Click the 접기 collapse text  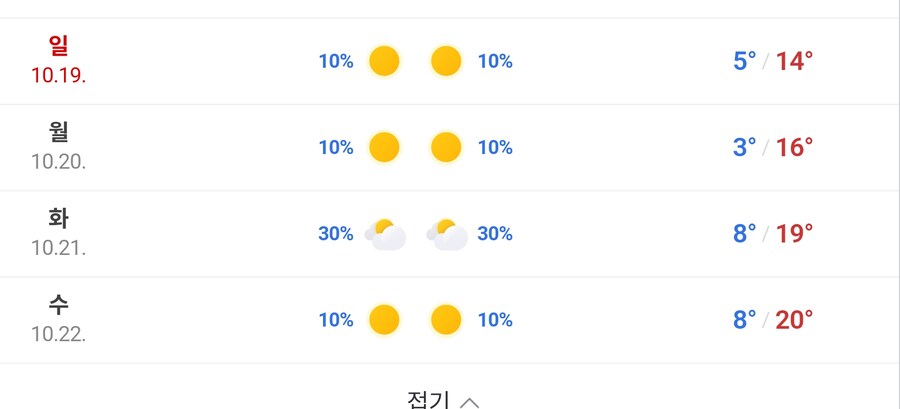coord(428,401)
